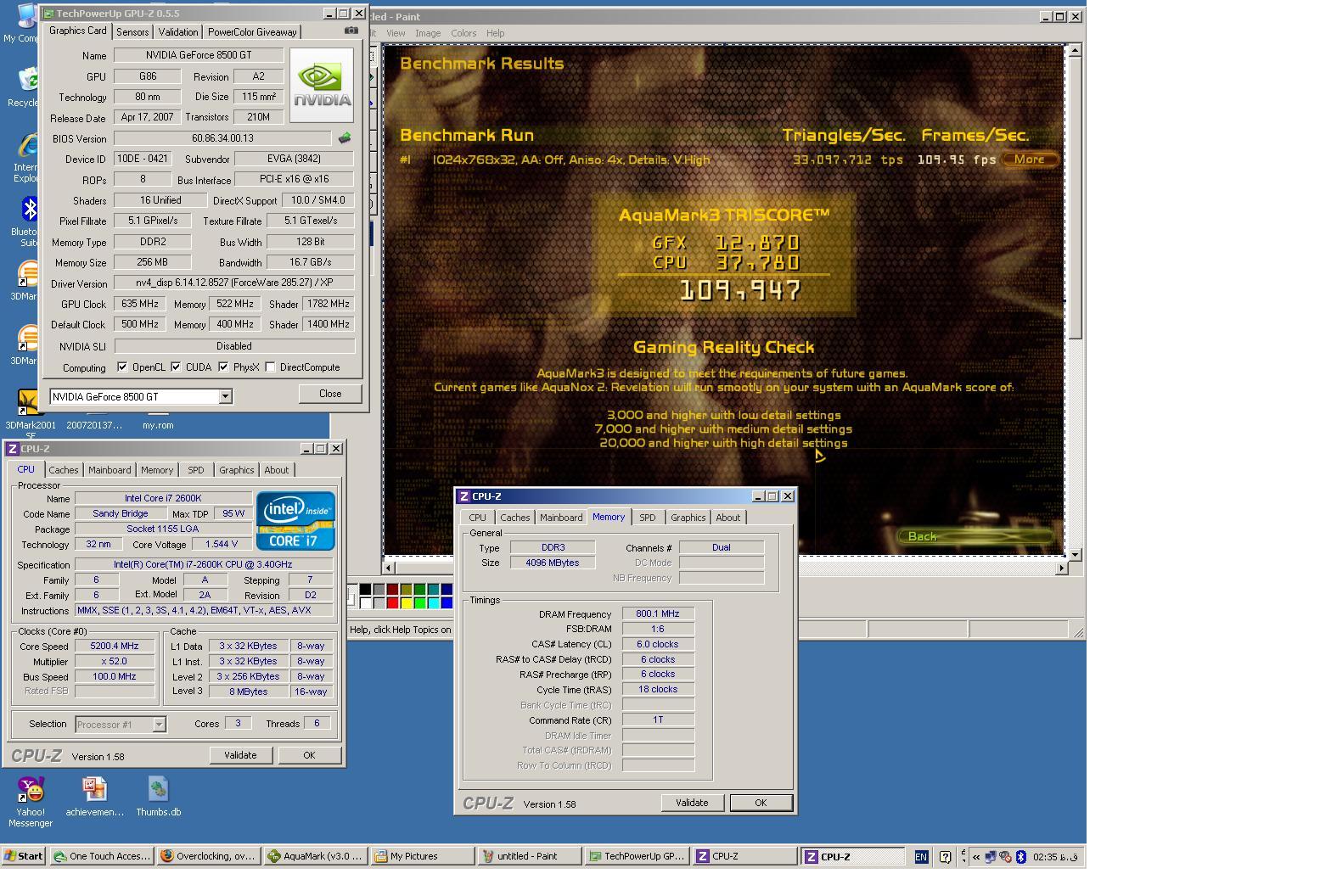
Task: Click the Back button in AquaMark results
Action: [x=975, y=536]
